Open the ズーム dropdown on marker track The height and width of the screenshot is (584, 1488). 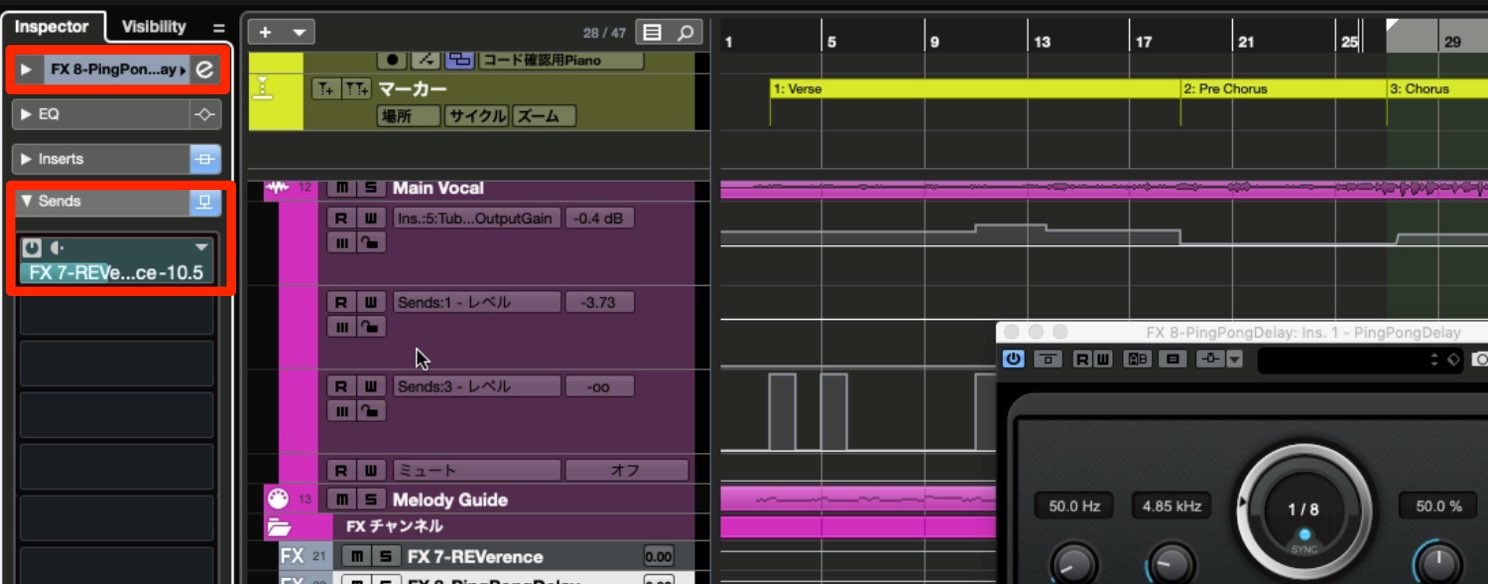[x=544, y=116]
